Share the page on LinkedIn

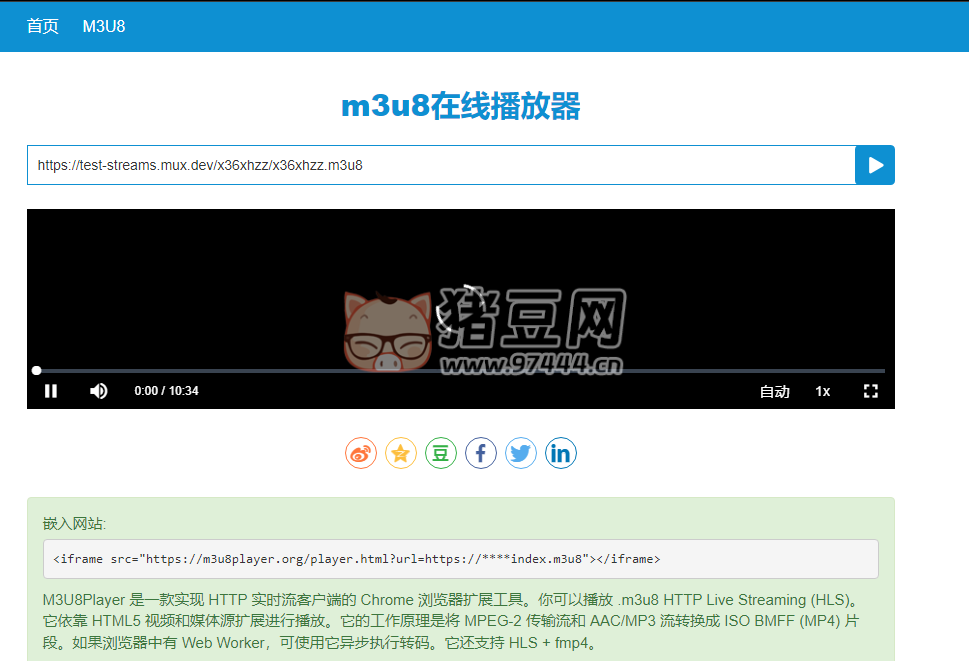click(561, 453)
